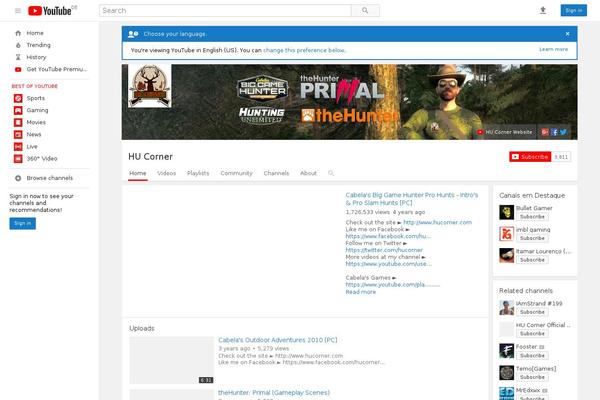Open Gaming in Best of YouTube
600x400 pixels.
pyautogui.click(x=38, y=110)
